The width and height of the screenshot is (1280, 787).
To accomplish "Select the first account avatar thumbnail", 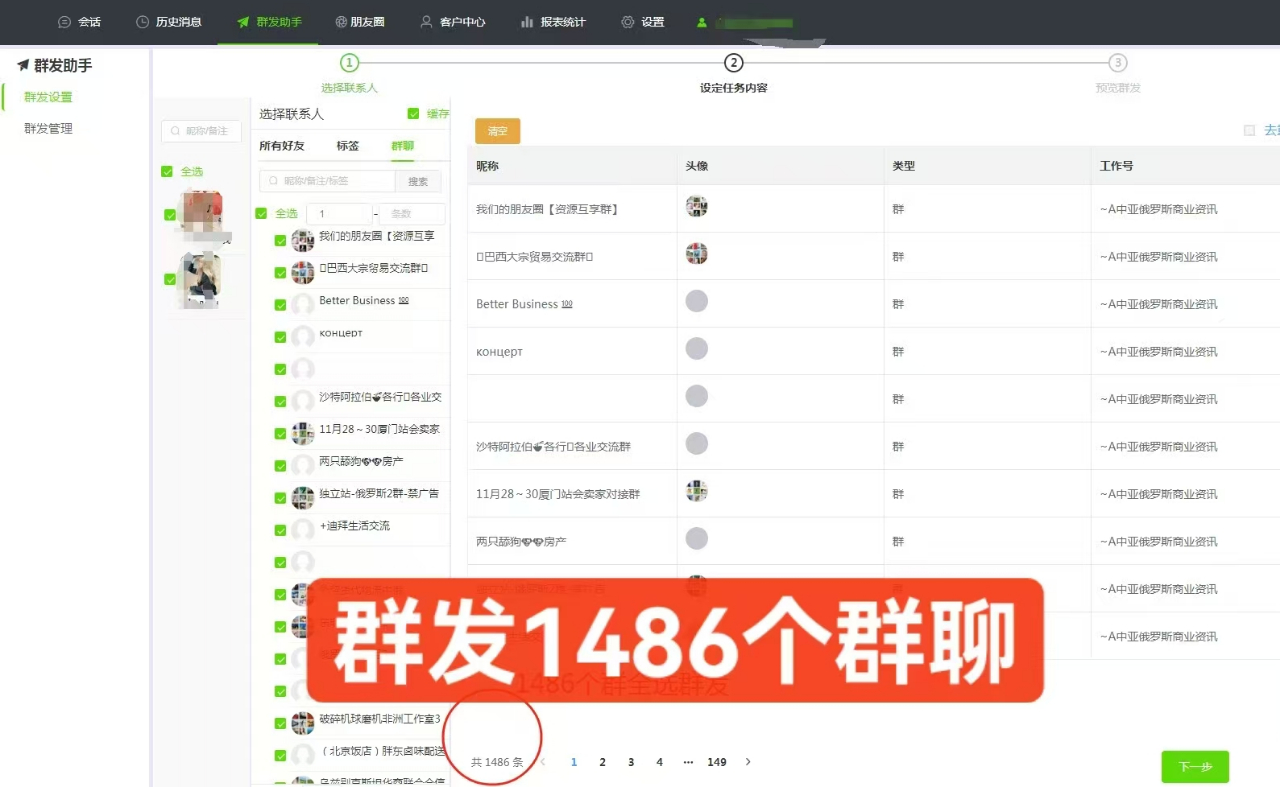I will tap(202, 215).
